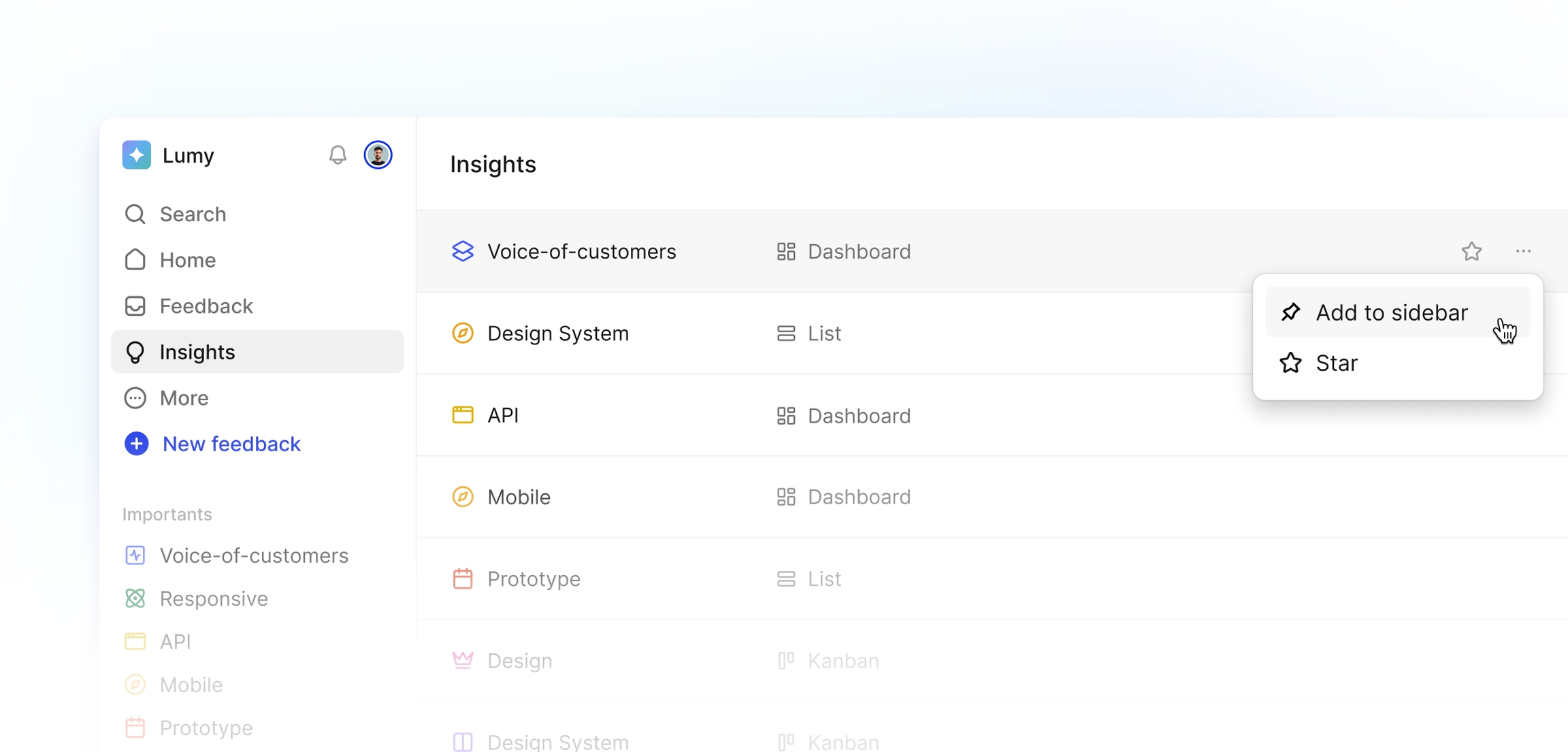Viewport: 1568px width, 752px height.
Task: Open Voice-of-customers under Importants
Action: (x=253, y=556)
